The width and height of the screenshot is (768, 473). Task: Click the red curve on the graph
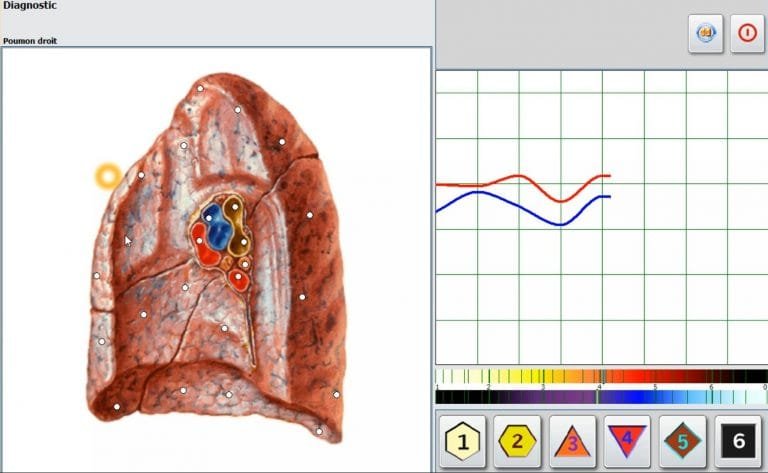coord(520,177)
